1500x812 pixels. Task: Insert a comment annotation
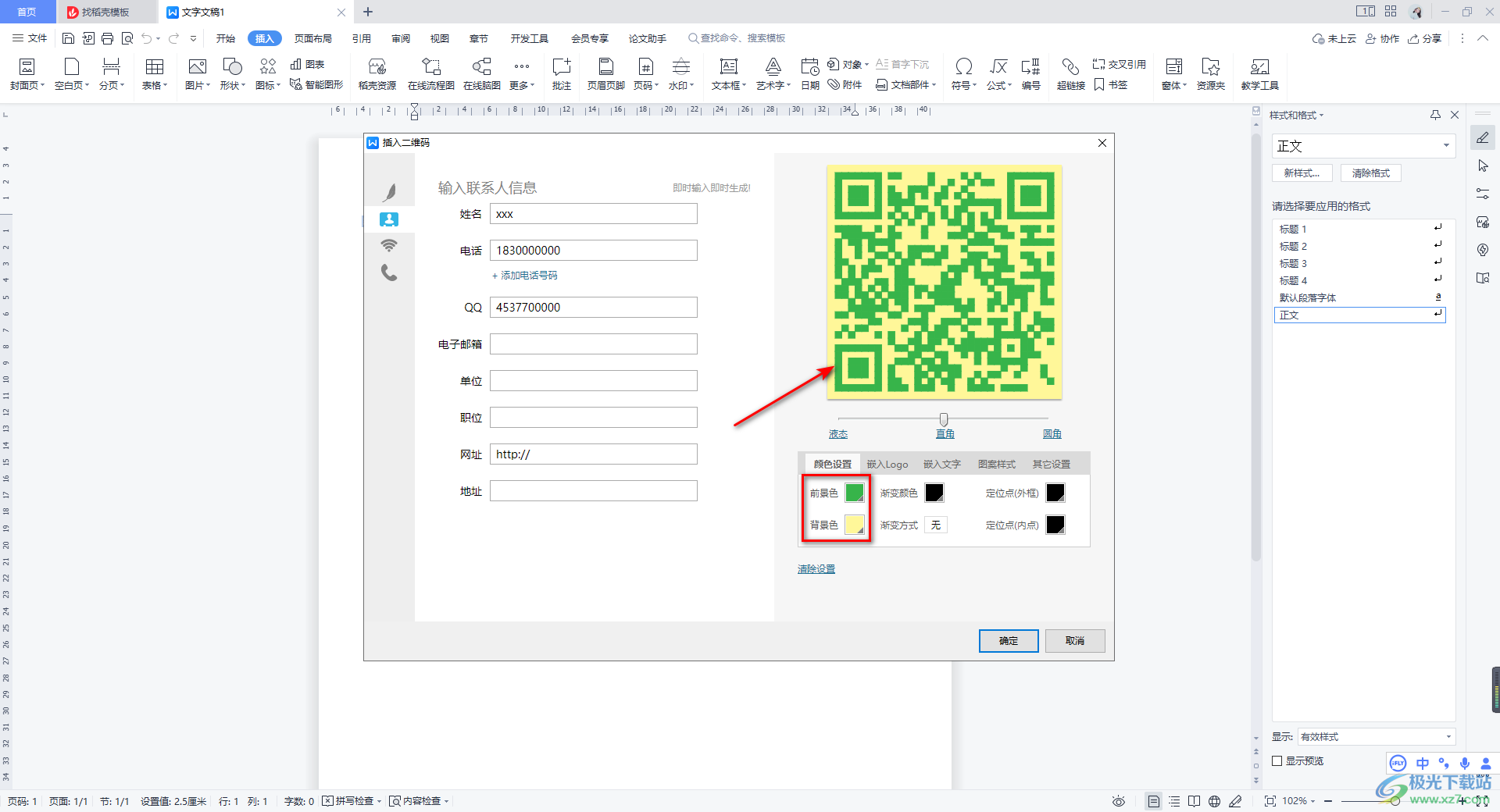point(562,74)
